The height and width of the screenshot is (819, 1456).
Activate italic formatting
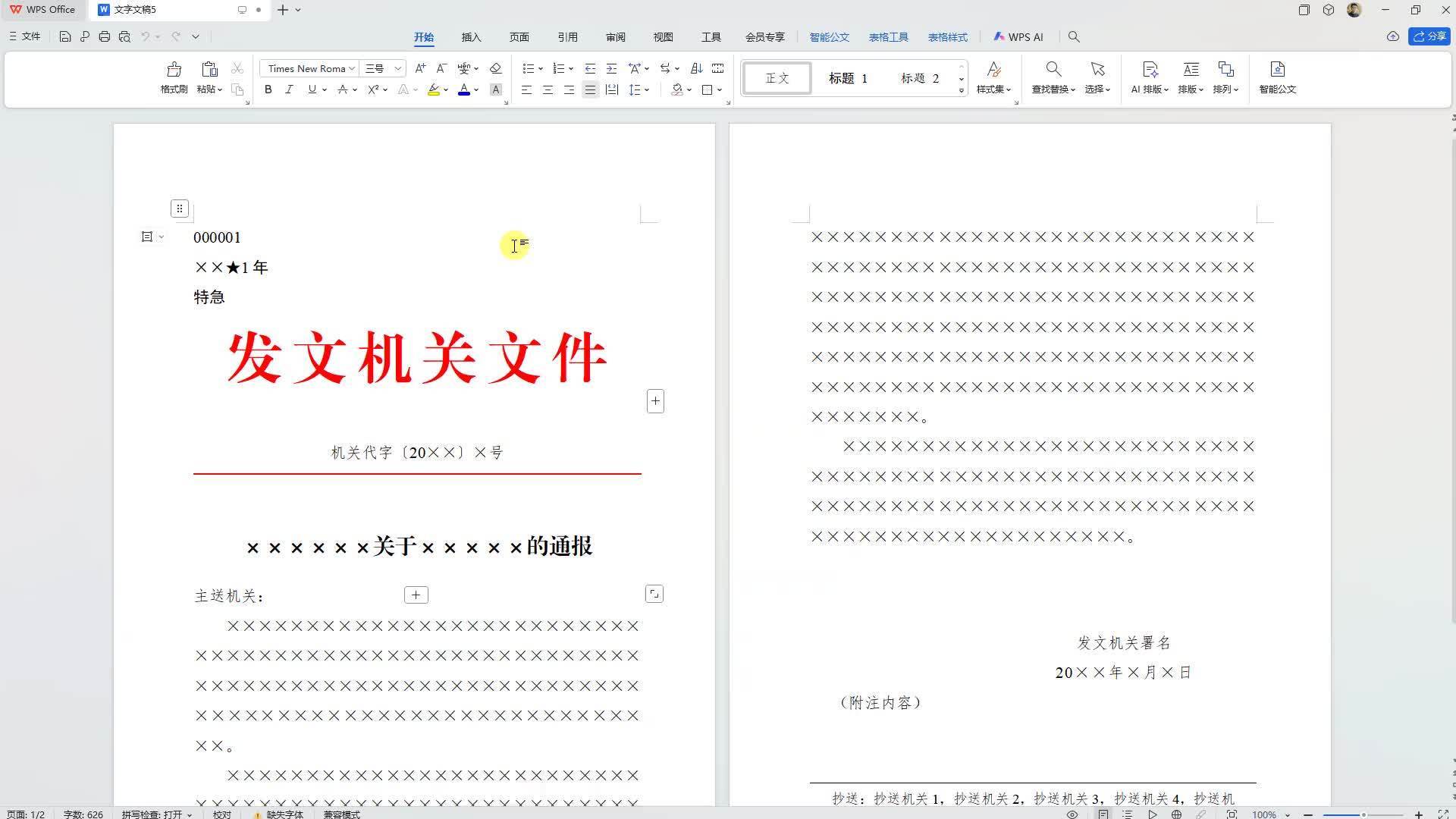[289, 89]
